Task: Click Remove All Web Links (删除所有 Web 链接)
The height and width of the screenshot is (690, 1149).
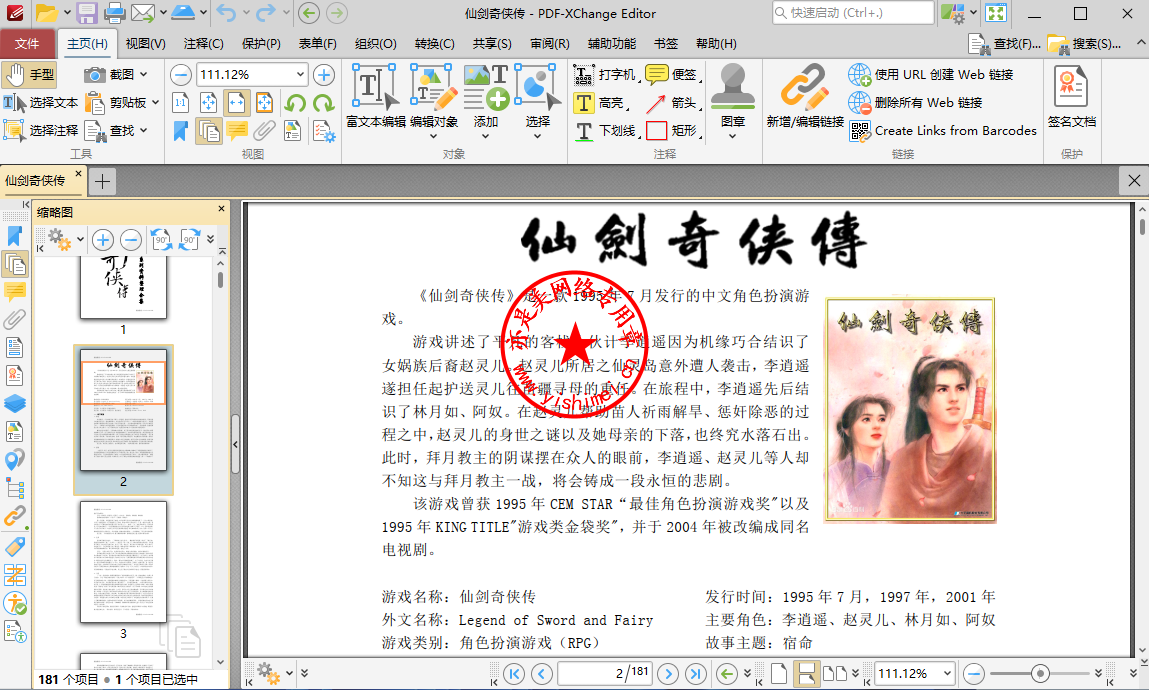Action: click(915, 103)
